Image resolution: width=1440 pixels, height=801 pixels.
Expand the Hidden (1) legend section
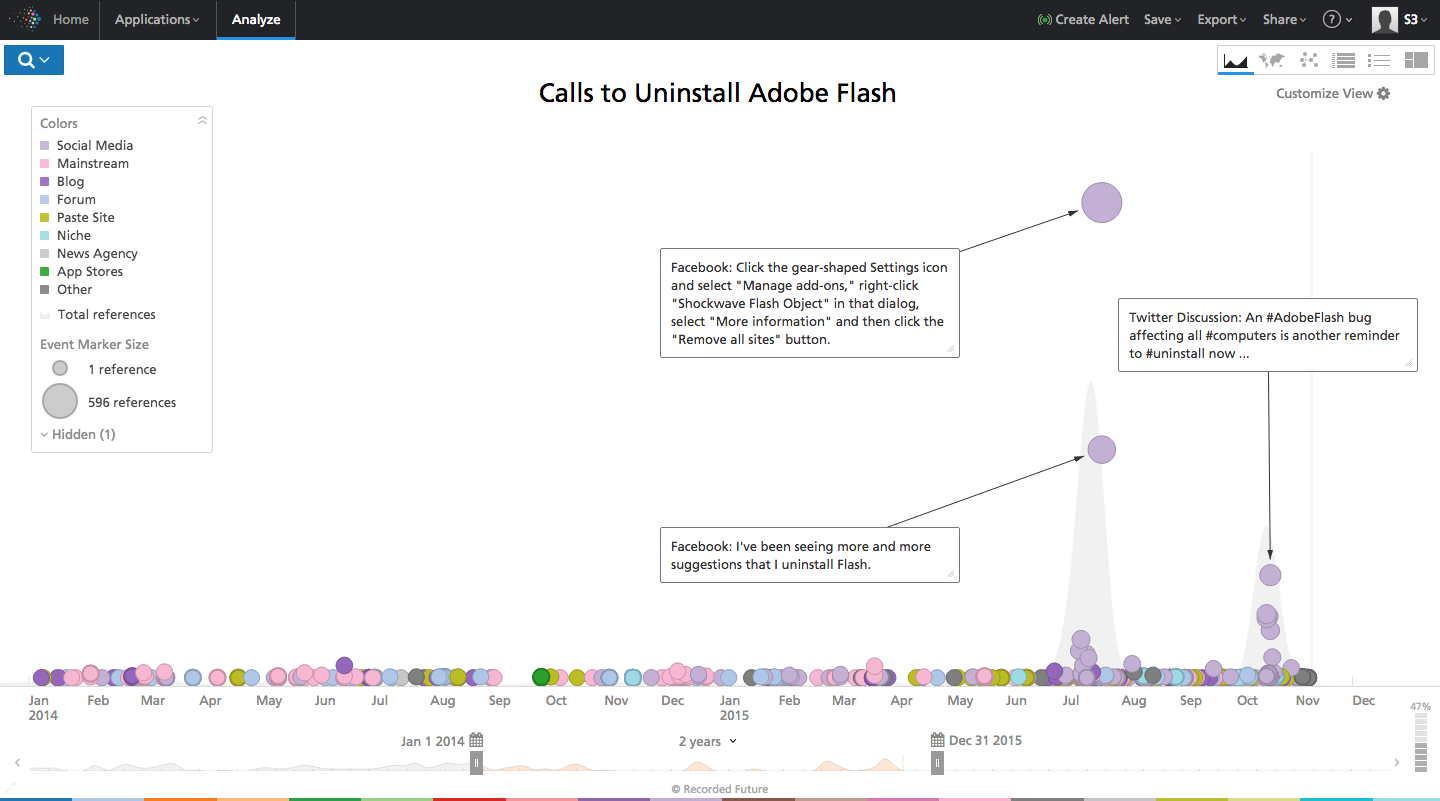[78, 435]
